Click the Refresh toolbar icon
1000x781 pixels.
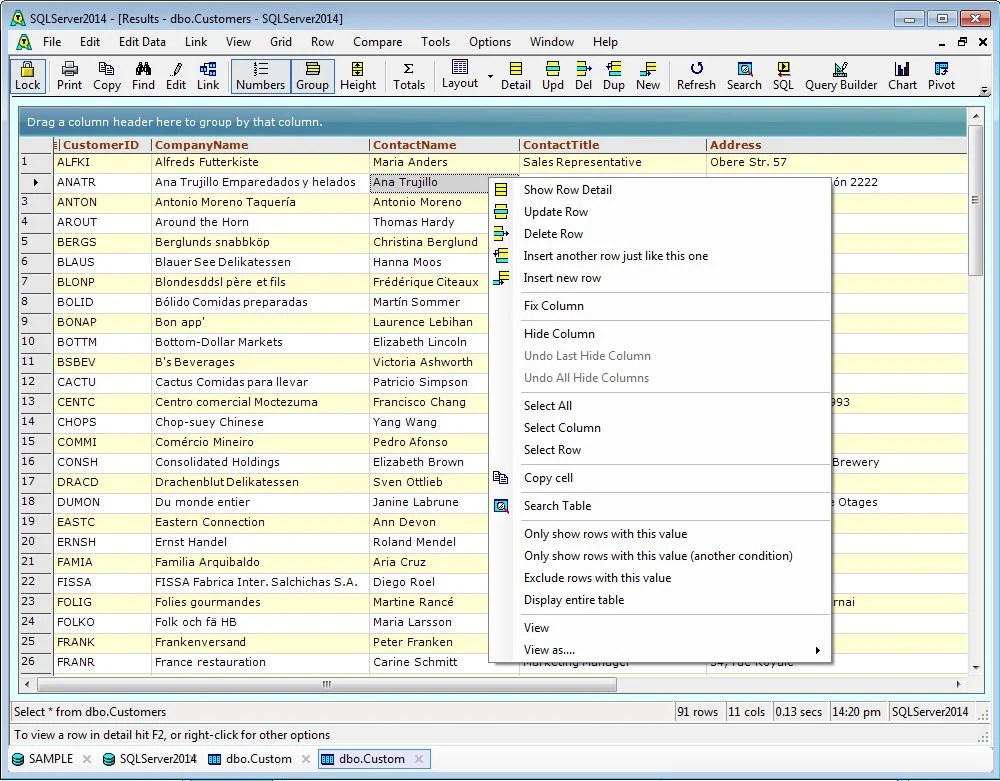(696, 76)
